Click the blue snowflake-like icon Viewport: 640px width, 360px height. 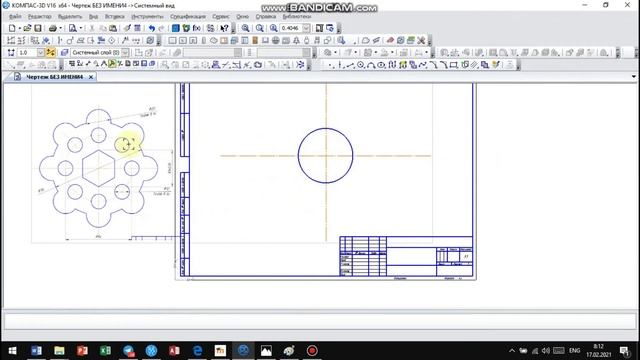[x=300, y=65]
